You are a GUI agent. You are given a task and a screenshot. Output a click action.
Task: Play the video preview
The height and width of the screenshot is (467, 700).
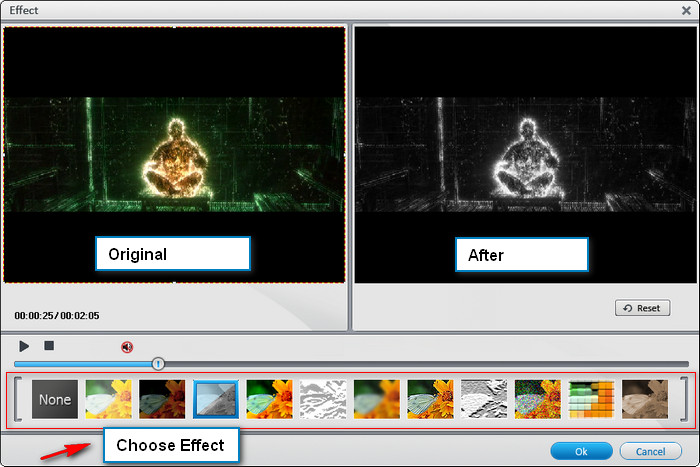[x=24, y=346]
